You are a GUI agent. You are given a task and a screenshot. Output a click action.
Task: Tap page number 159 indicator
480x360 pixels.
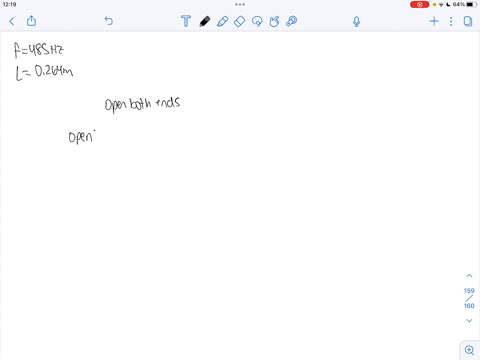coord(469,291)
